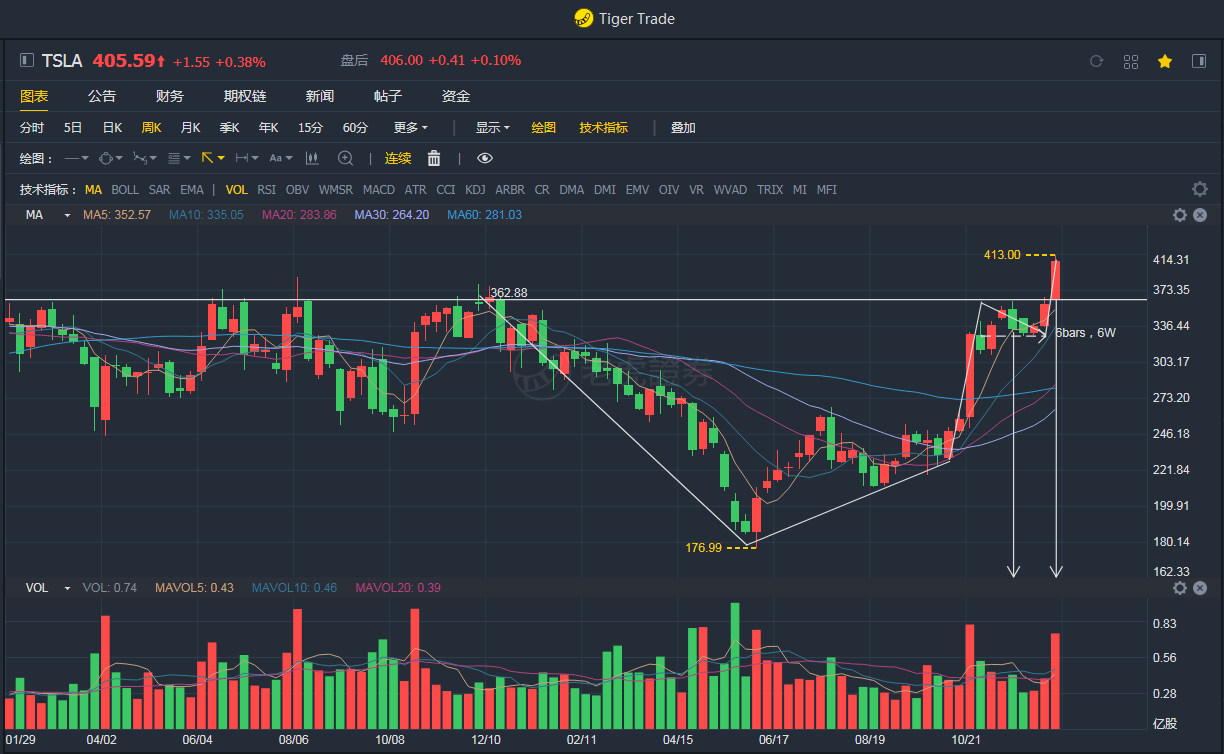Open the 图表 tab
Viewport: 1224px width, 754px height.
(34, 96)
